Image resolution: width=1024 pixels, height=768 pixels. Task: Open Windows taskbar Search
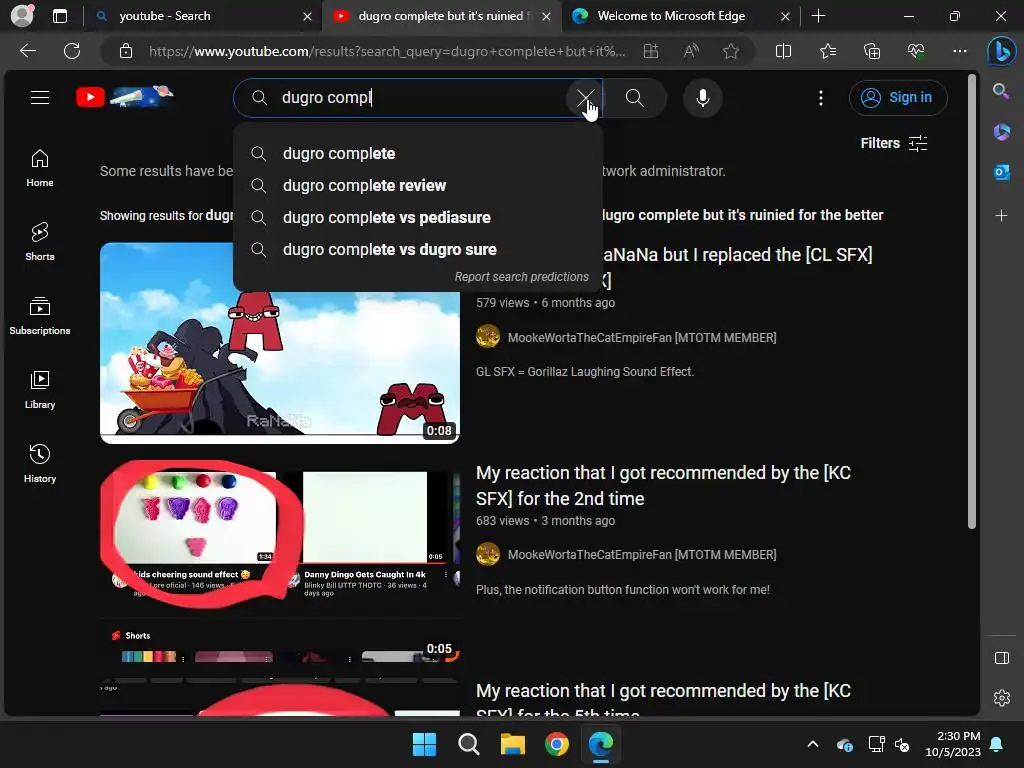468,744
